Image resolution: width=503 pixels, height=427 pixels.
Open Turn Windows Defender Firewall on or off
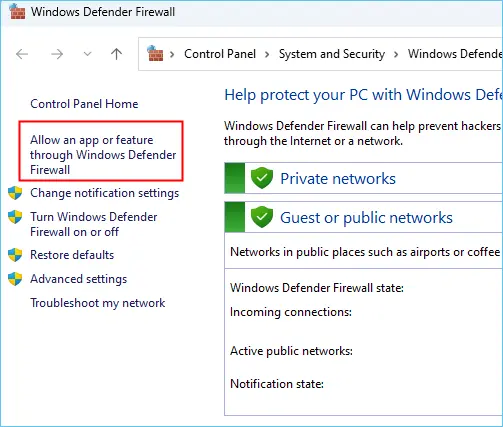[x=94, y=224]
